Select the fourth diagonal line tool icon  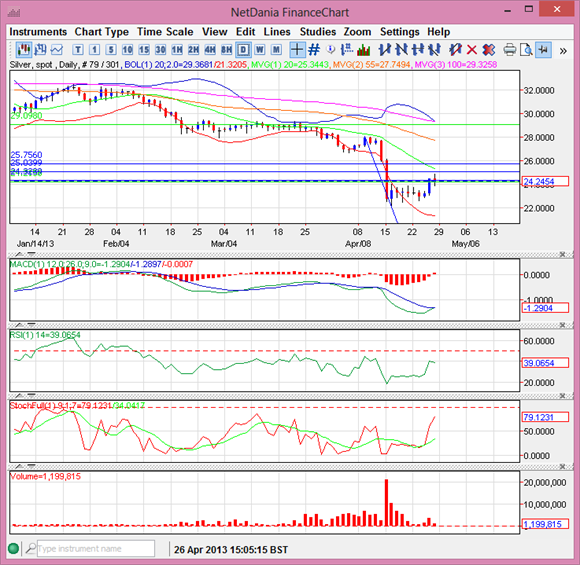pos(434,50)
